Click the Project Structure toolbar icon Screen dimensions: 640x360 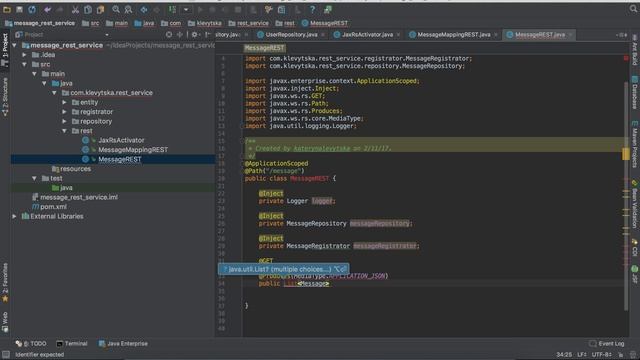click(282, 9)
